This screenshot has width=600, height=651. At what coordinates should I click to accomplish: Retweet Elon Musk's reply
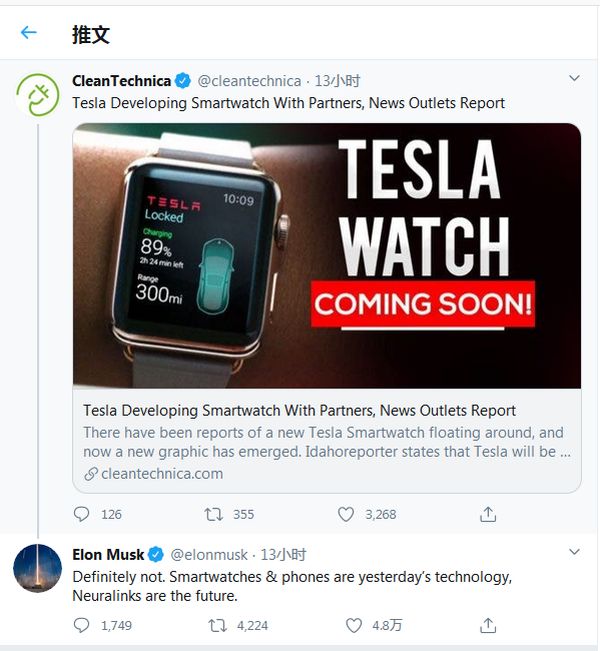pos(217,625)
